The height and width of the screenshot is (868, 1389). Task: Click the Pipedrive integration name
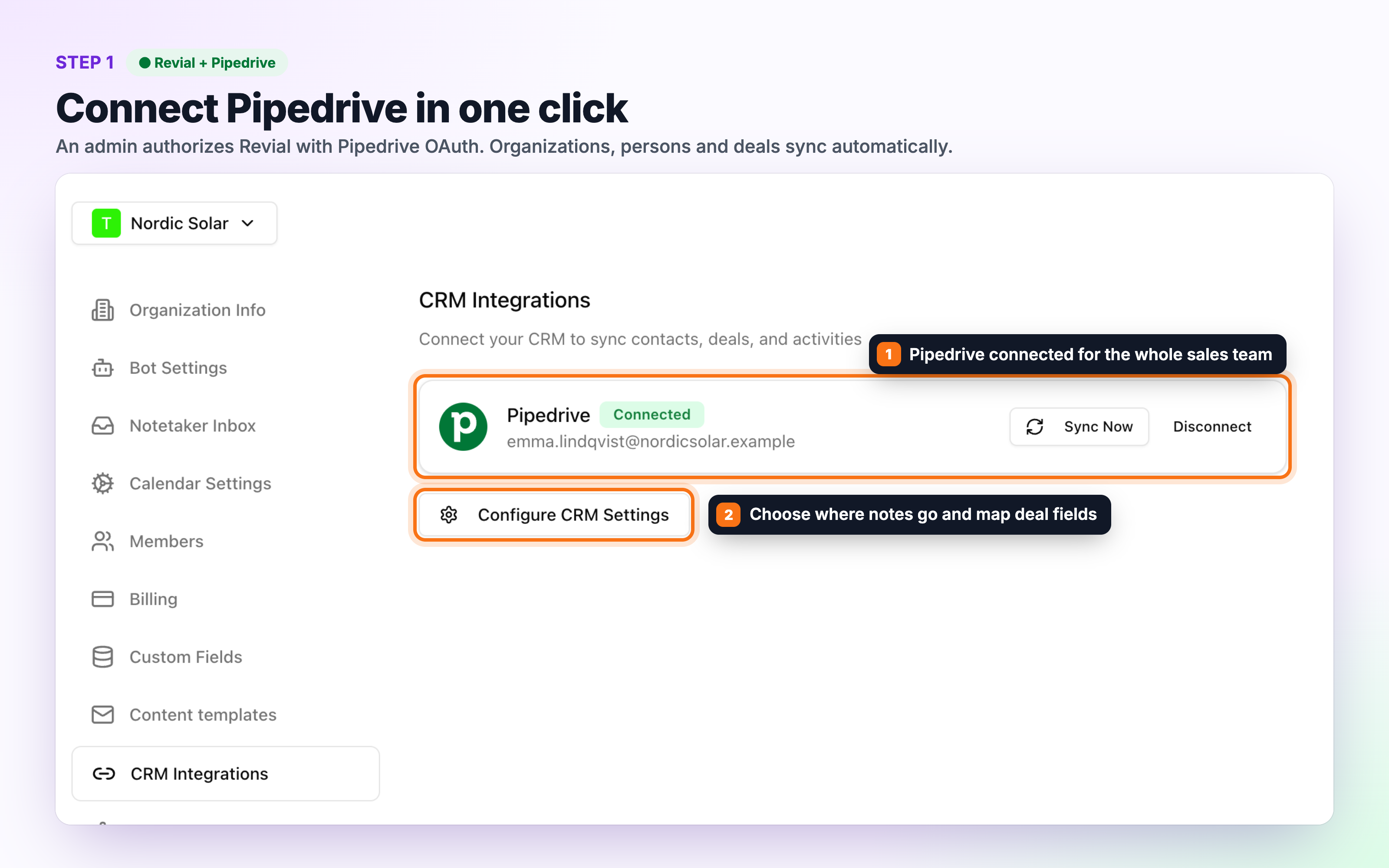tap(548, 415)
